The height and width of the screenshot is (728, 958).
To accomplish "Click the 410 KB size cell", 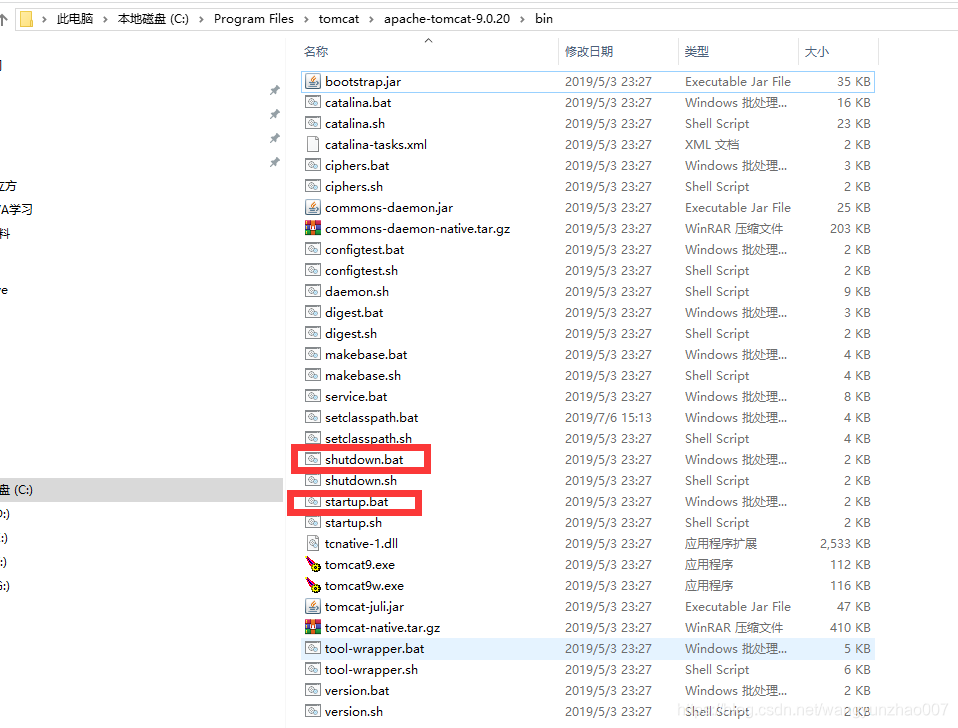I will (850, 627).
